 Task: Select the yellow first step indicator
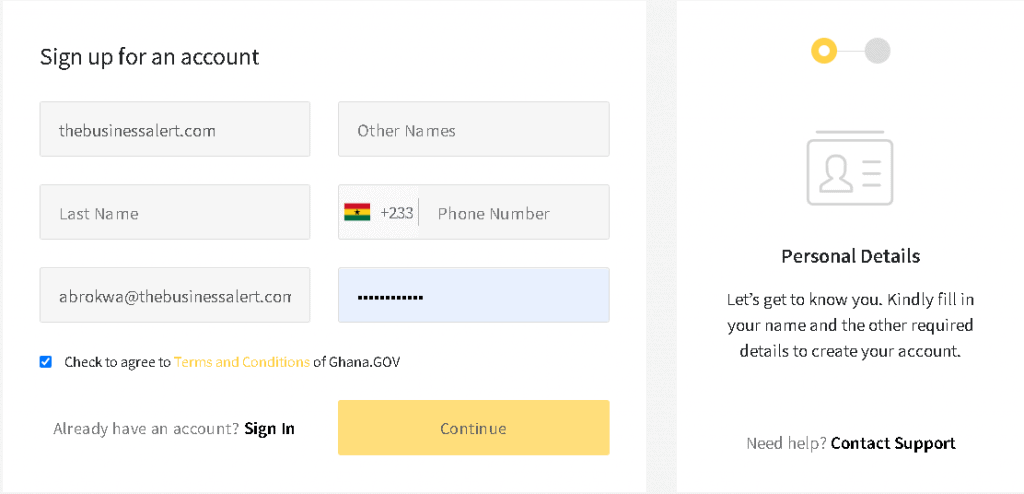[x=824, y=51]
